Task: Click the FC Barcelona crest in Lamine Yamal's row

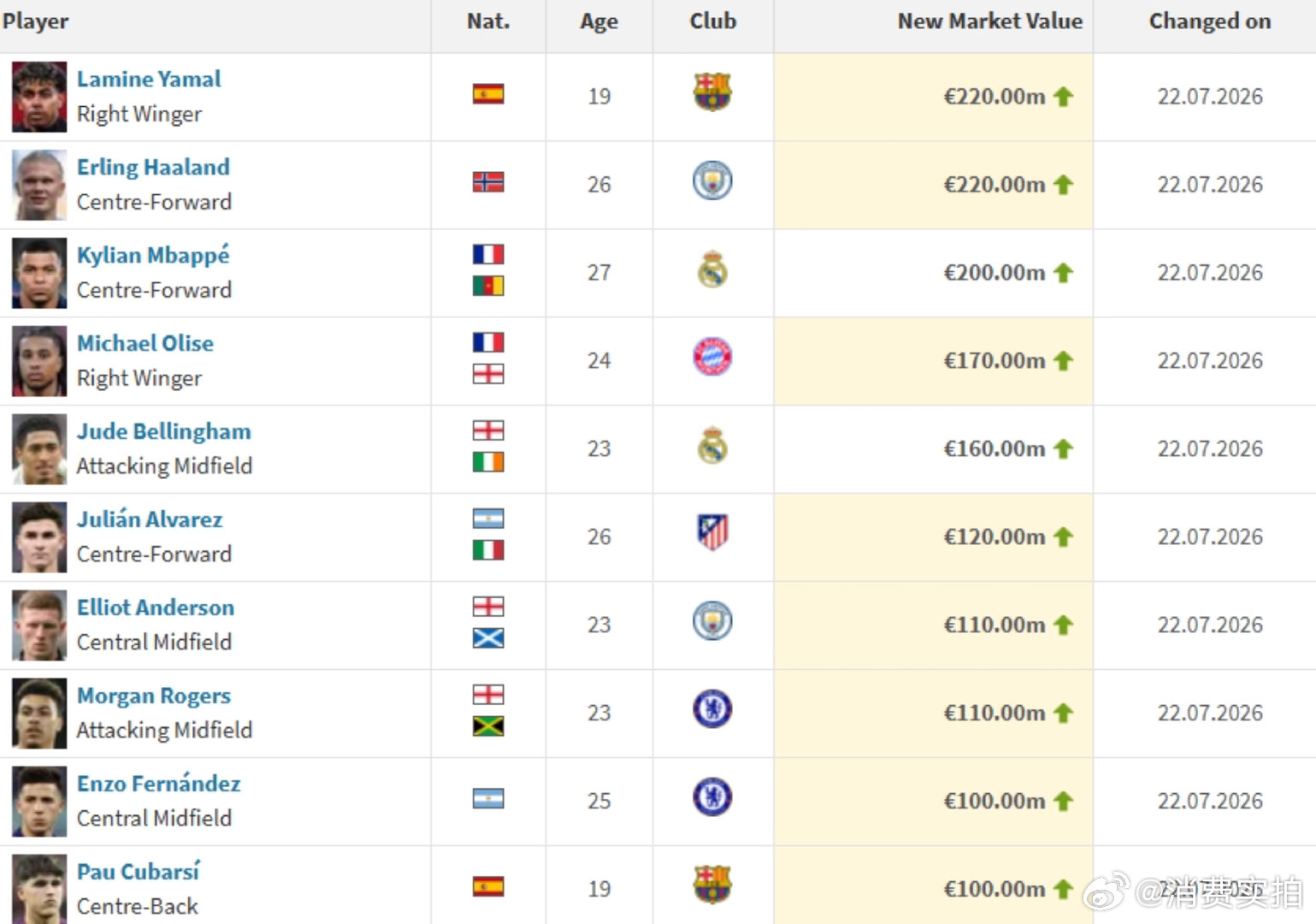Action: point(712,92)
